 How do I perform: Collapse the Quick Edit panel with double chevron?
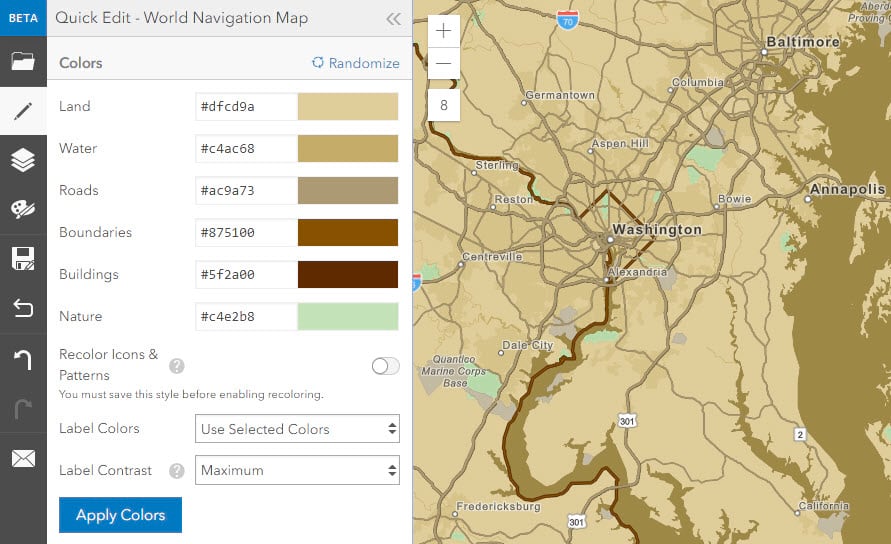tap(393, 19)
